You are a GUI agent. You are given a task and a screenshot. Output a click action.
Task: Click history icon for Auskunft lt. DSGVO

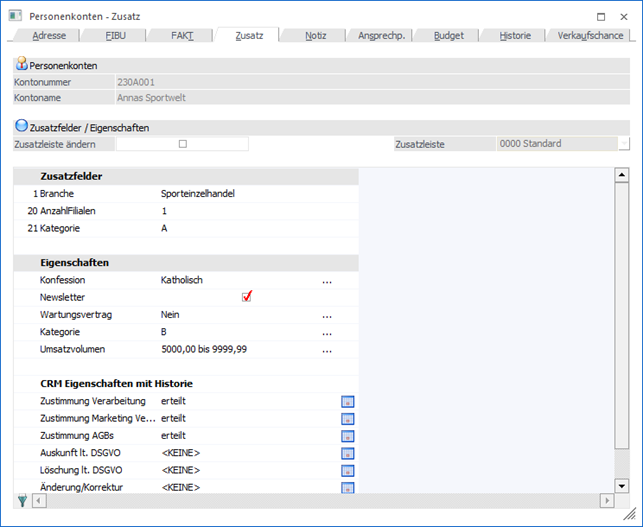point(348,453)
